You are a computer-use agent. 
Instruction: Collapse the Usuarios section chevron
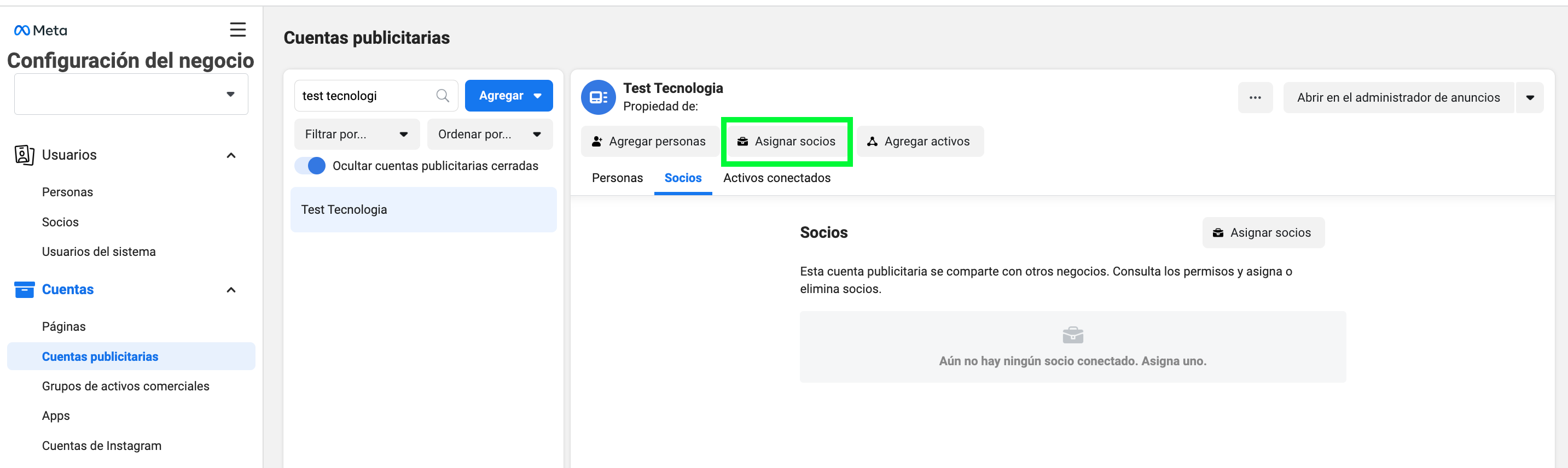point(231,155)
